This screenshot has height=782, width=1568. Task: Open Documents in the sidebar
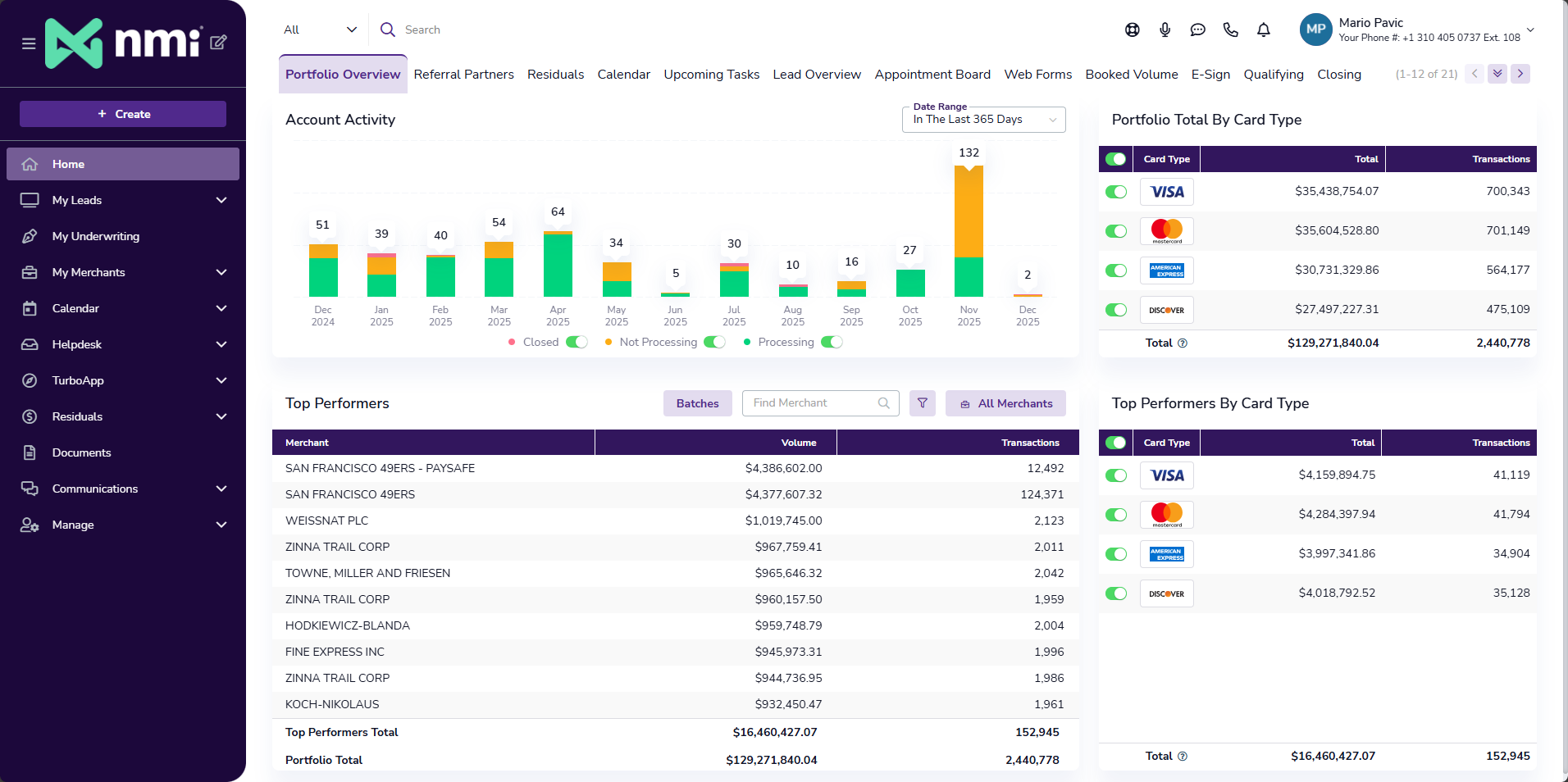pyautogui.click(x=81, y=452)
